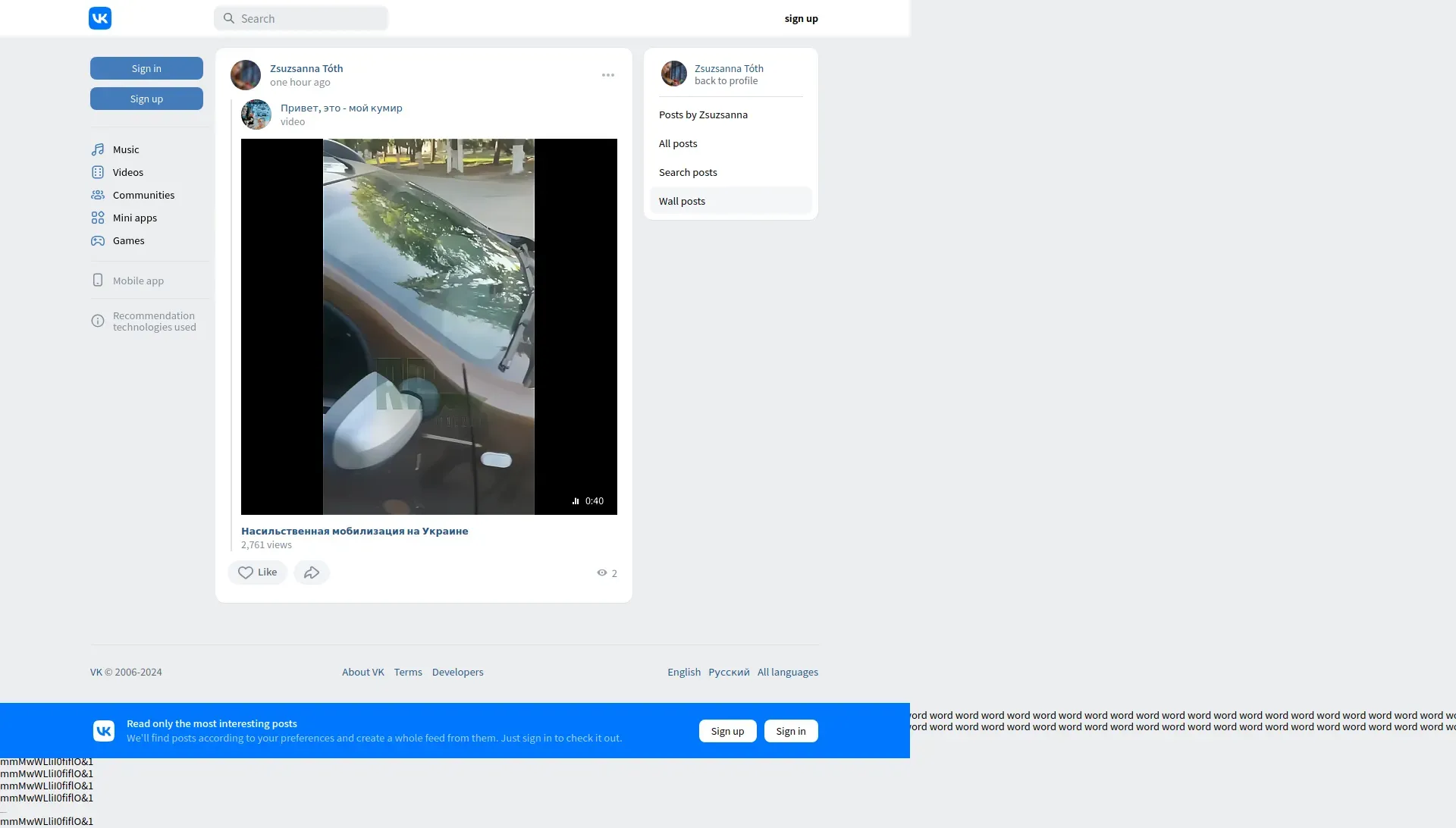Open the Videos section icon
The height and width of the screenshot is (828, 1456).
(98, 172)
